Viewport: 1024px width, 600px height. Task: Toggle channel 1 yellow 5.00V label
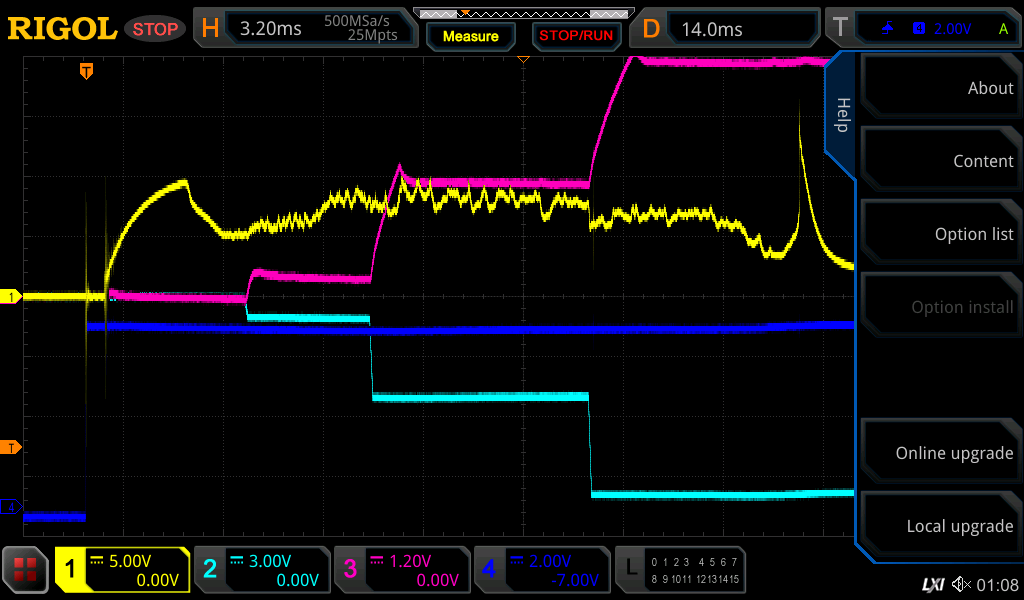click(122, 570)
